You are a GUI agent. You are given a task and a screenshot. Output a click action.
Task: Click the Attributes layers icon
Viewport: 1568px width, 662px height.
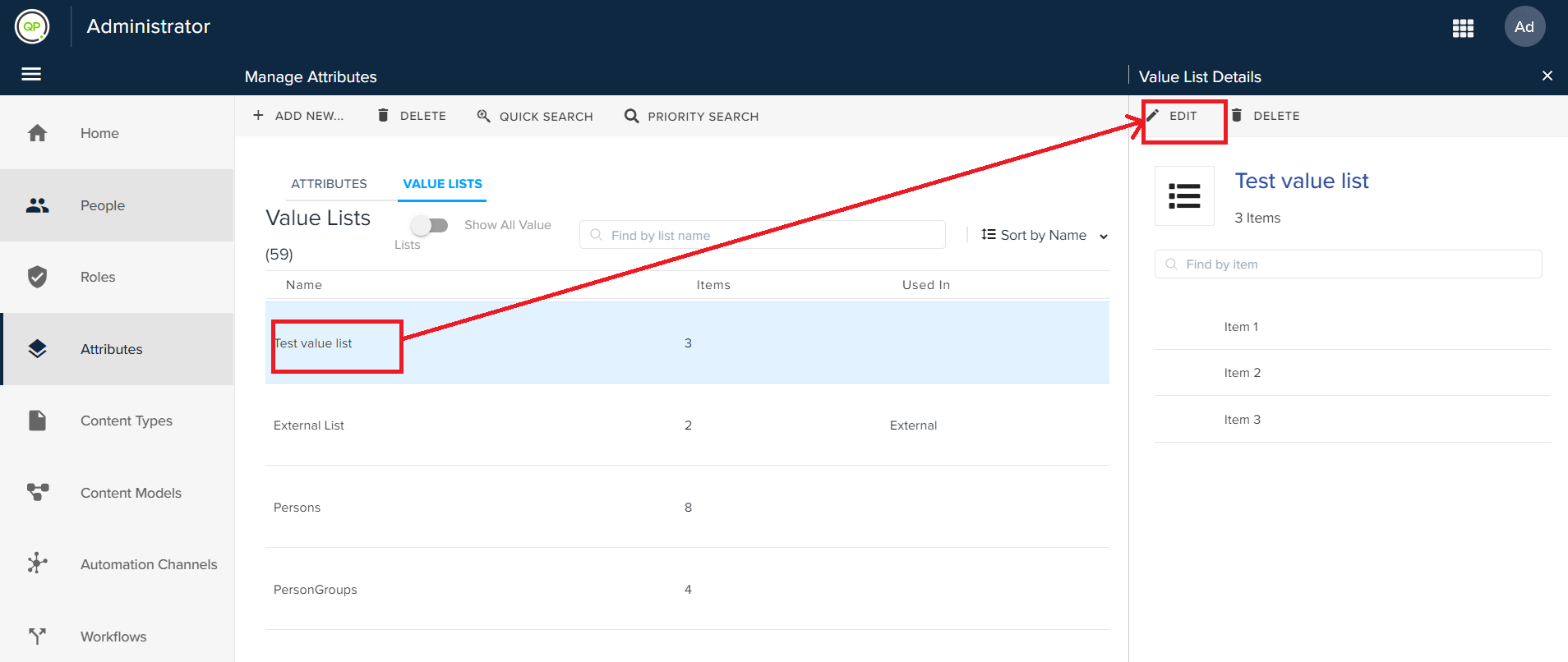coord(37,349)
